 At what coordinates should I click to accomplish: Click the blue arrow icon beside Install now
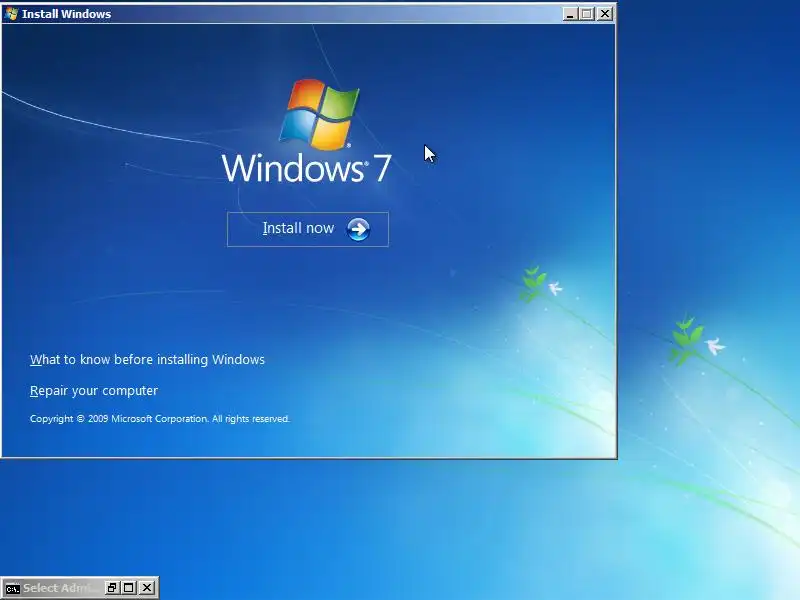point(358,229)
